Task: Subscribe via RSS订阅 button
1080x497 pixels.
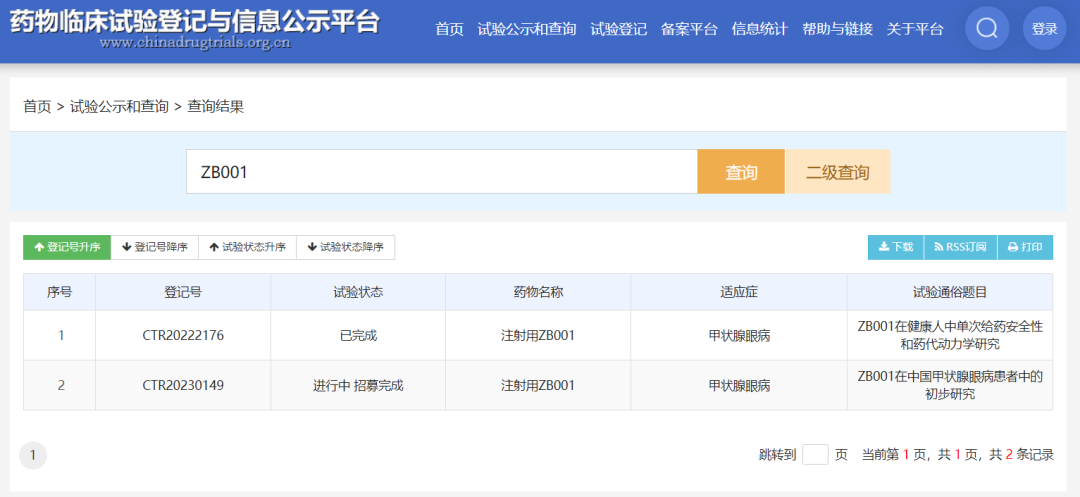Action: 960,247
